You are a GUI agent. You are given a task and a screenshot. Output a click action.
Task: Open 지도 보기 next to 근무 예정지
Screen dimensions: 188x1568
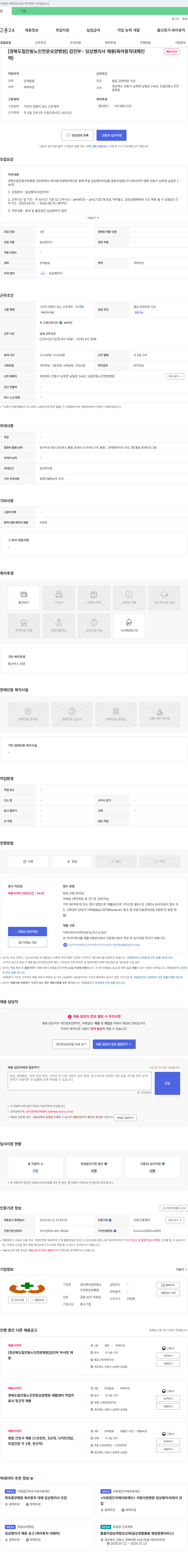coord(175,376)
